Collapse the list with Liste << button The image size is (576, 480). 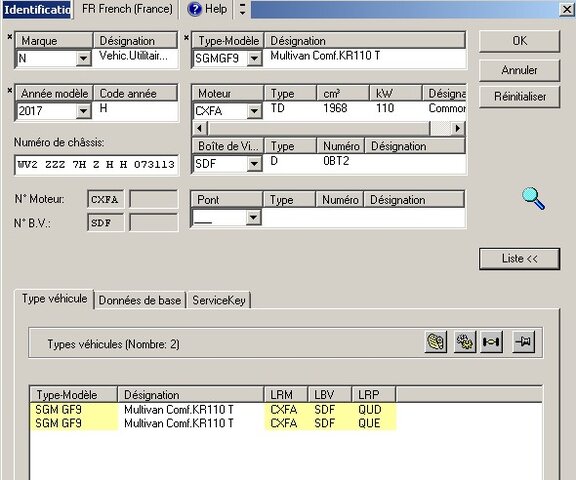[x=519, y=259]
